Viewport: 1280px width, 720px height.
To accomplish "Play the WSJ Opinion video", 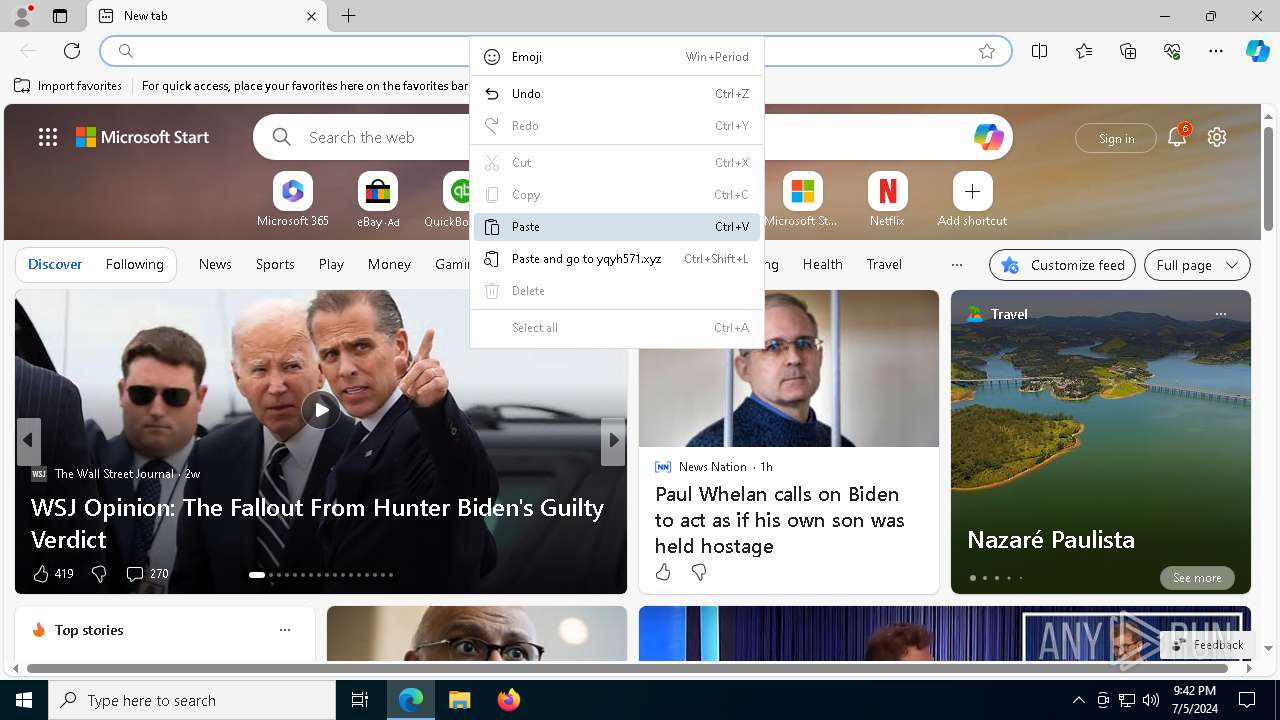I will pyautogui.click(x=321, y=410).
